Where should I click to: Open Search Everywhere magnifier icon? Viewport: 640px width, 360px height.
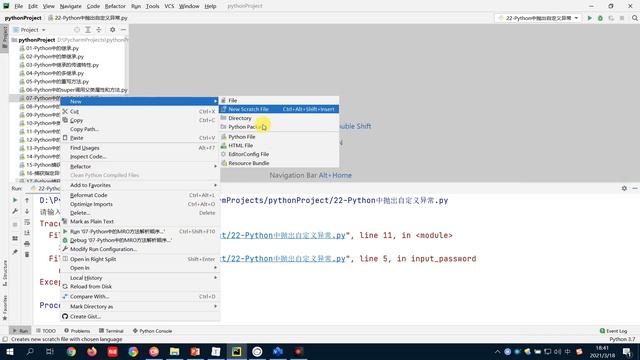pyautogui.click(x=635, y=18)
